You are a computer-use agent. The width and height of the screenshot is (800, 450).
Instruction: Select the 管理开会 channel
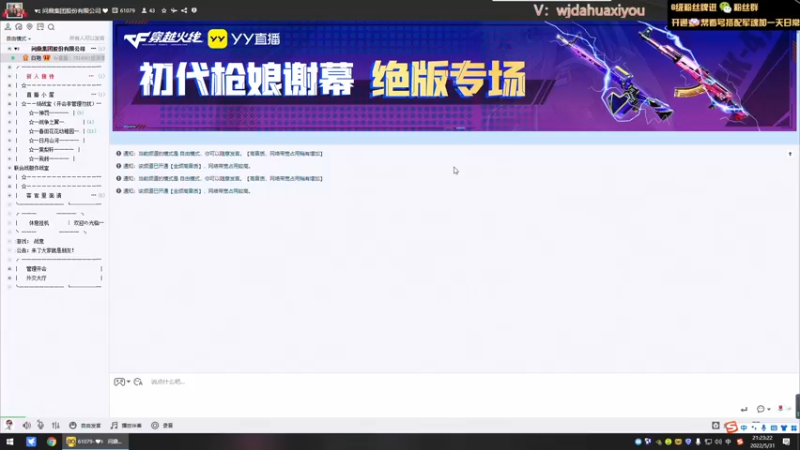(x=36, y=269)
